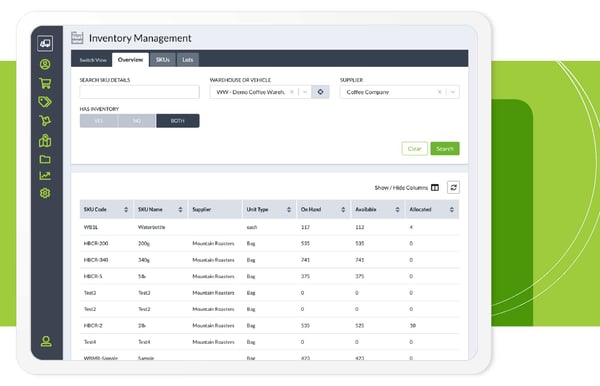
Task: Sort the table by Allocated
Action: (452, 209)
